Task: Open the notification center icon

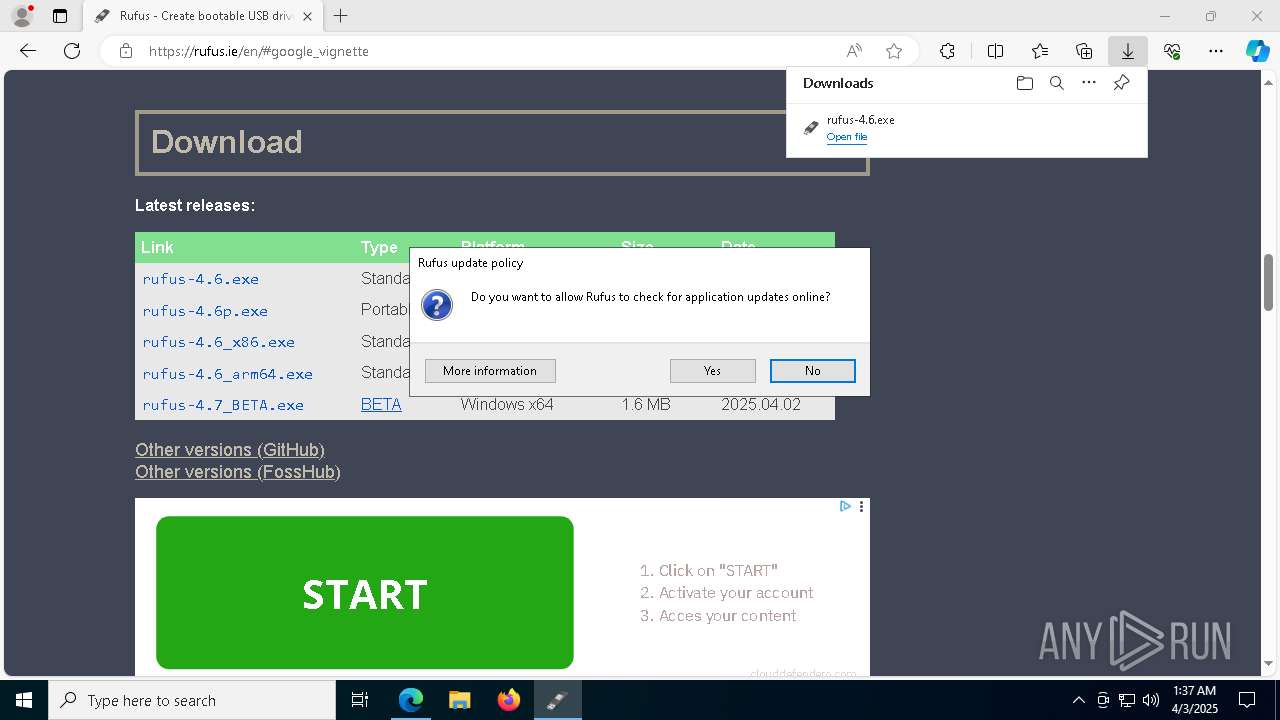Action: [x=1247, y=700]
